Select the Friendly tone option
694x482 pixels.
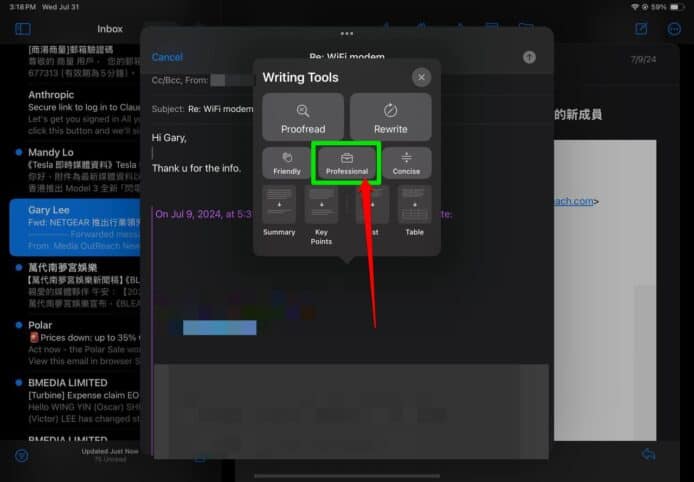pos(287,163)
